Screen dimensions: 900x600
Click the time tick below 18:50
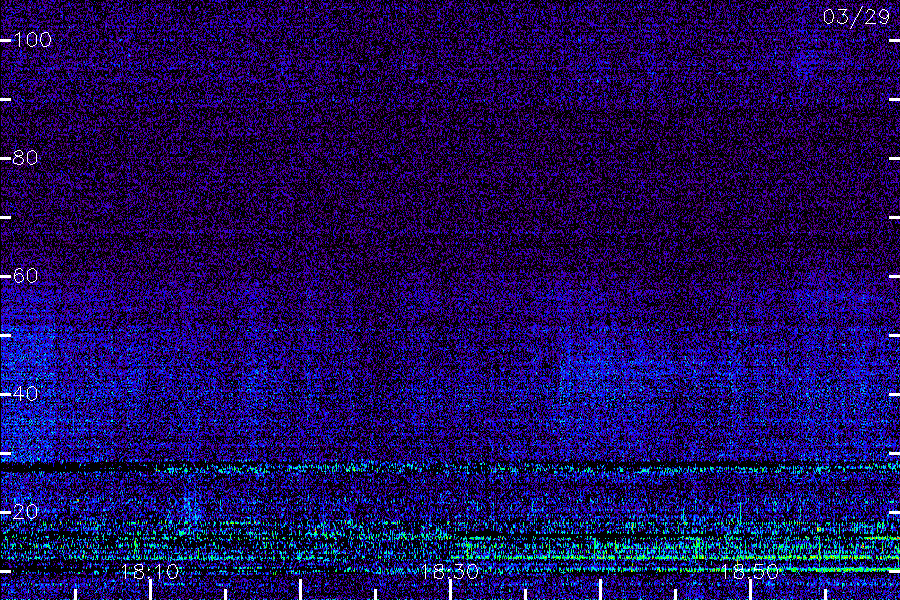750,590
